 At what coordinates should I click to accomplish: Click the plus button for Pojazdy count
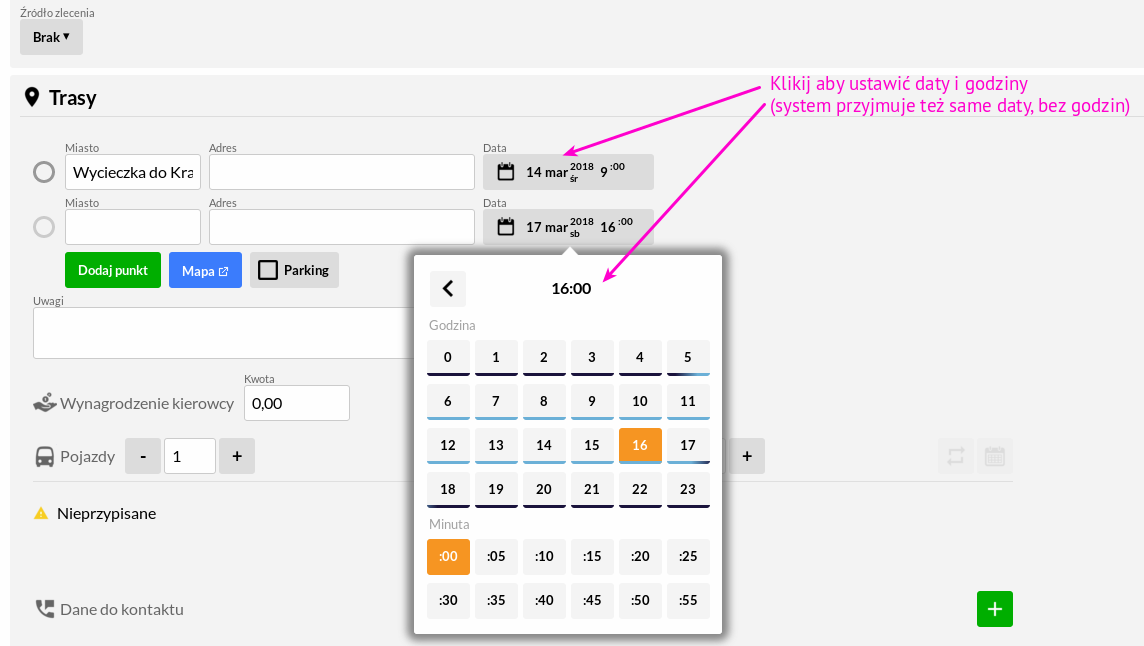point(237,456)
